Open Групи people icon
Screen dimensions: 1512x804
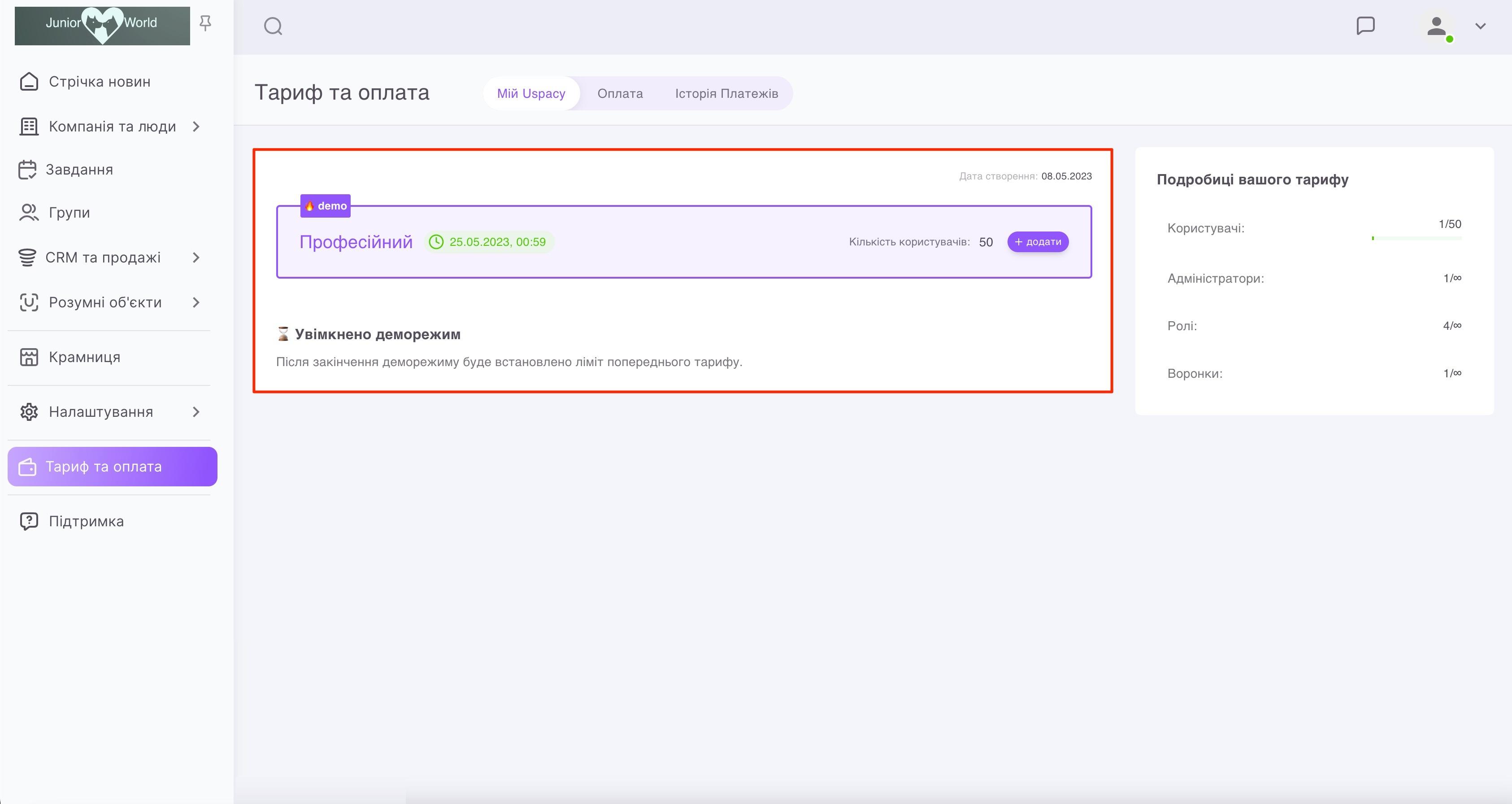[x=28, y=213]
